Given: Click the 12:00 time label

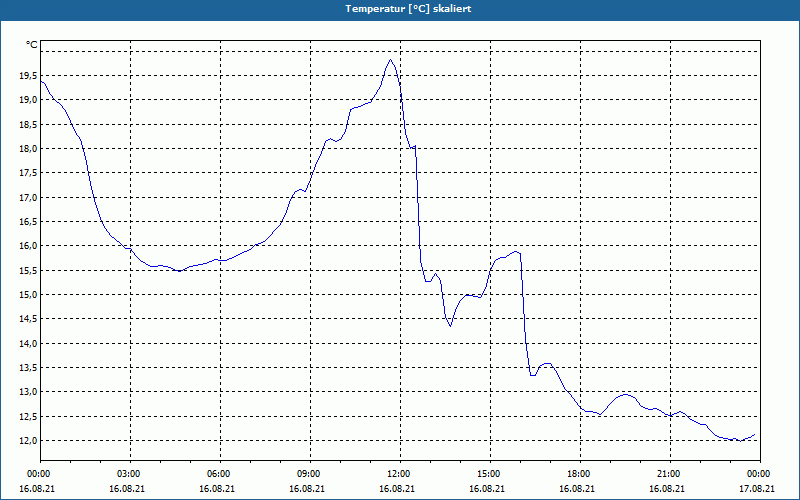Looking at the screenshot, I should coord(397,474).
